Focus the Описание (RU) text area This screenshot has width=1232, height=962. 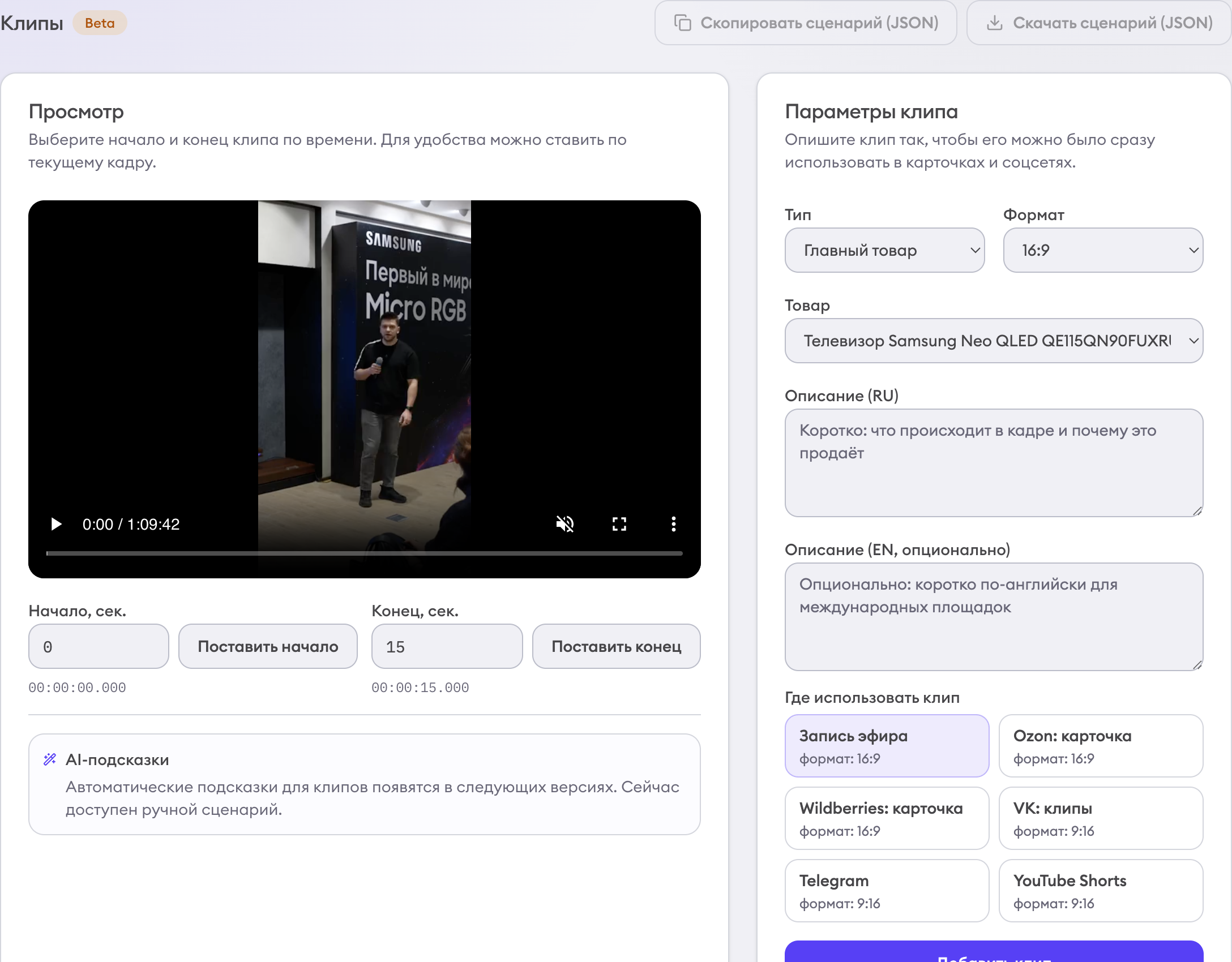(994, 463)
